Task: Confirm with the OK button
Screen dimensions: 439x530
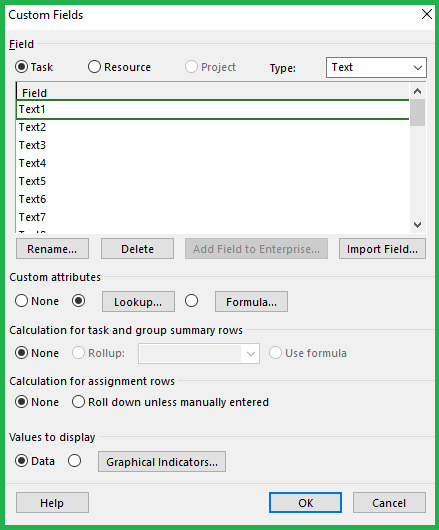Action: (305, 503)
